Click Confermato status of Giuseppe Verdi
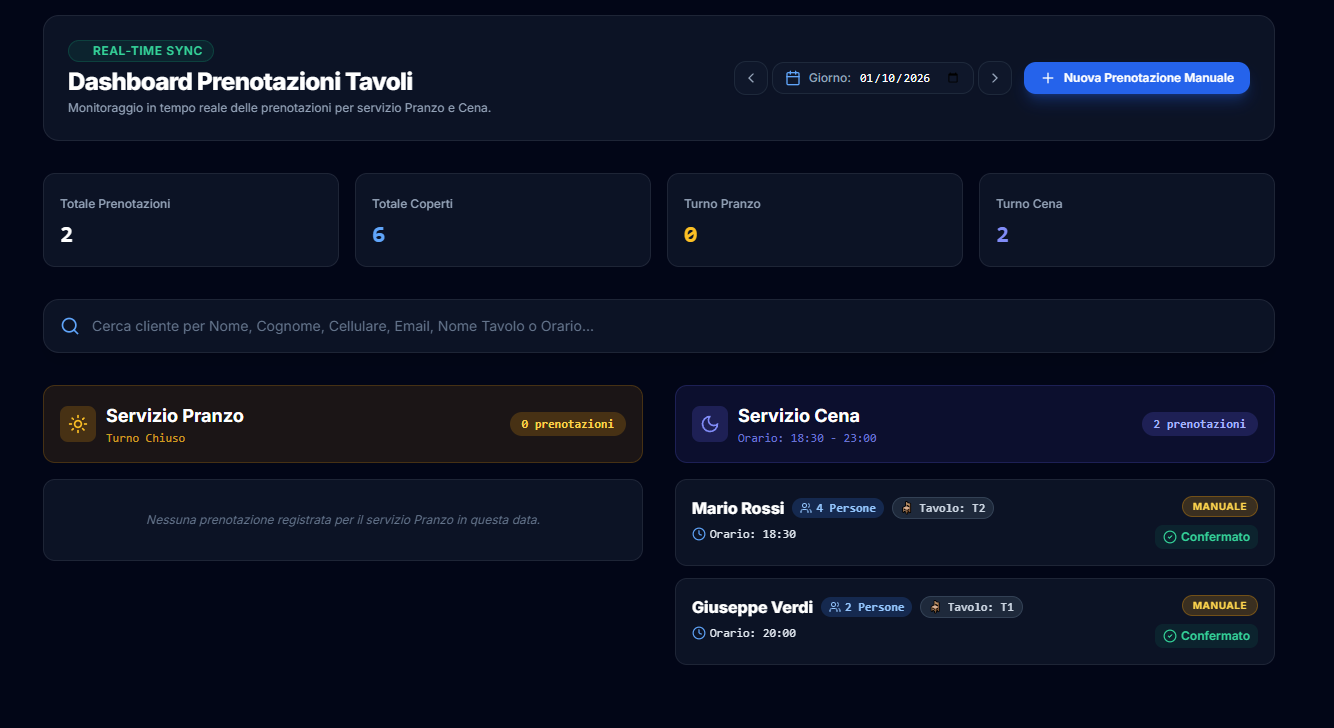The image size is (1334, 728). point(1206,636)
